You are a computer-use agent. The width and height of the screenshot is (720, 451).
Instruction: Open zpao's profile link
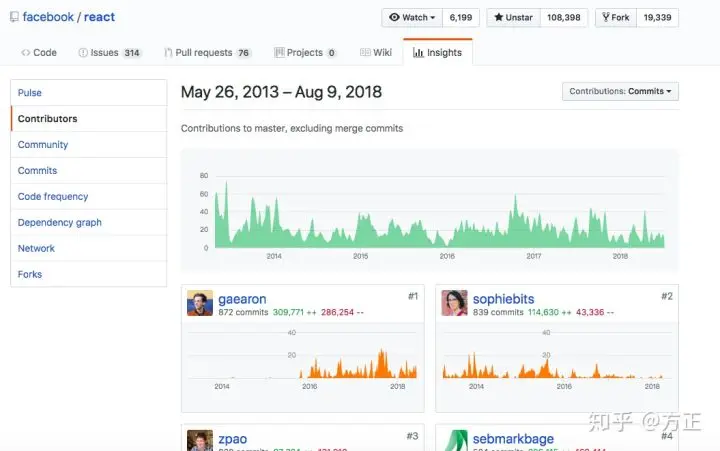[233, 439]
